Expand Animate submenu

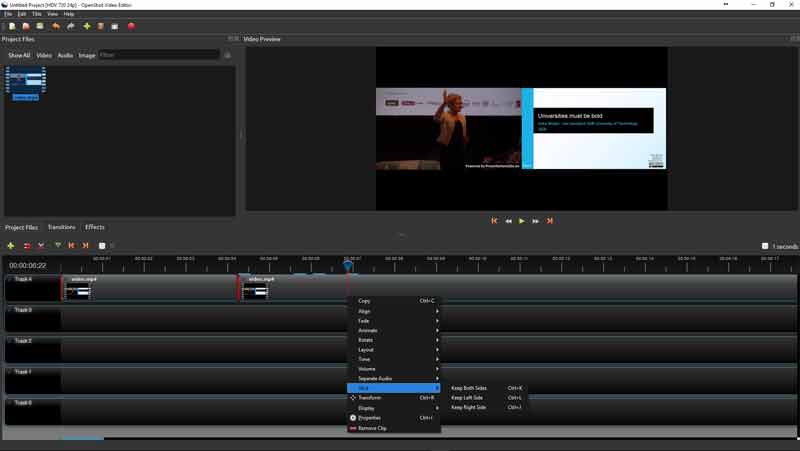point(394,331)
